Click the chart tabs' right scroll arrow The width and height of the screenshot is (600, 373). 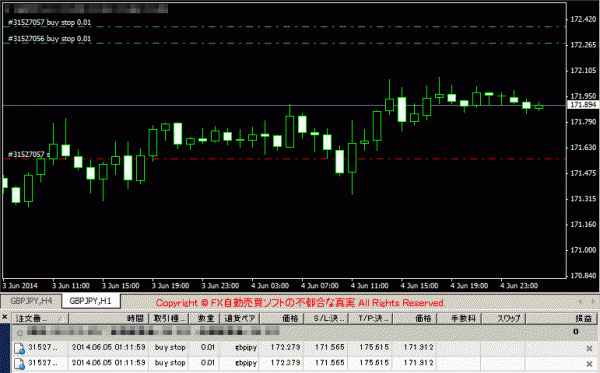coord(593,302)
